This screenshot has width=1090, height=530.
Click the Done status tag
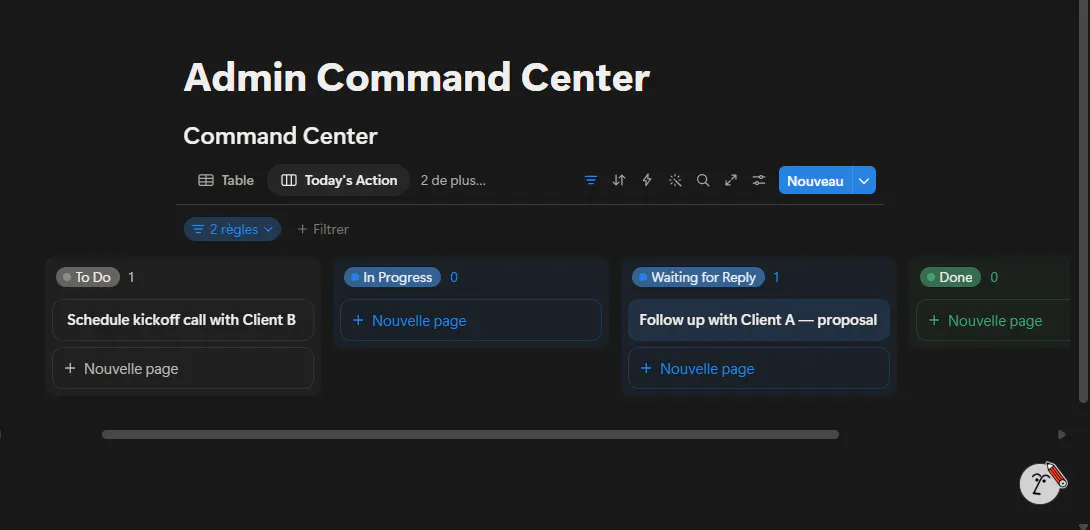point(950,277)
